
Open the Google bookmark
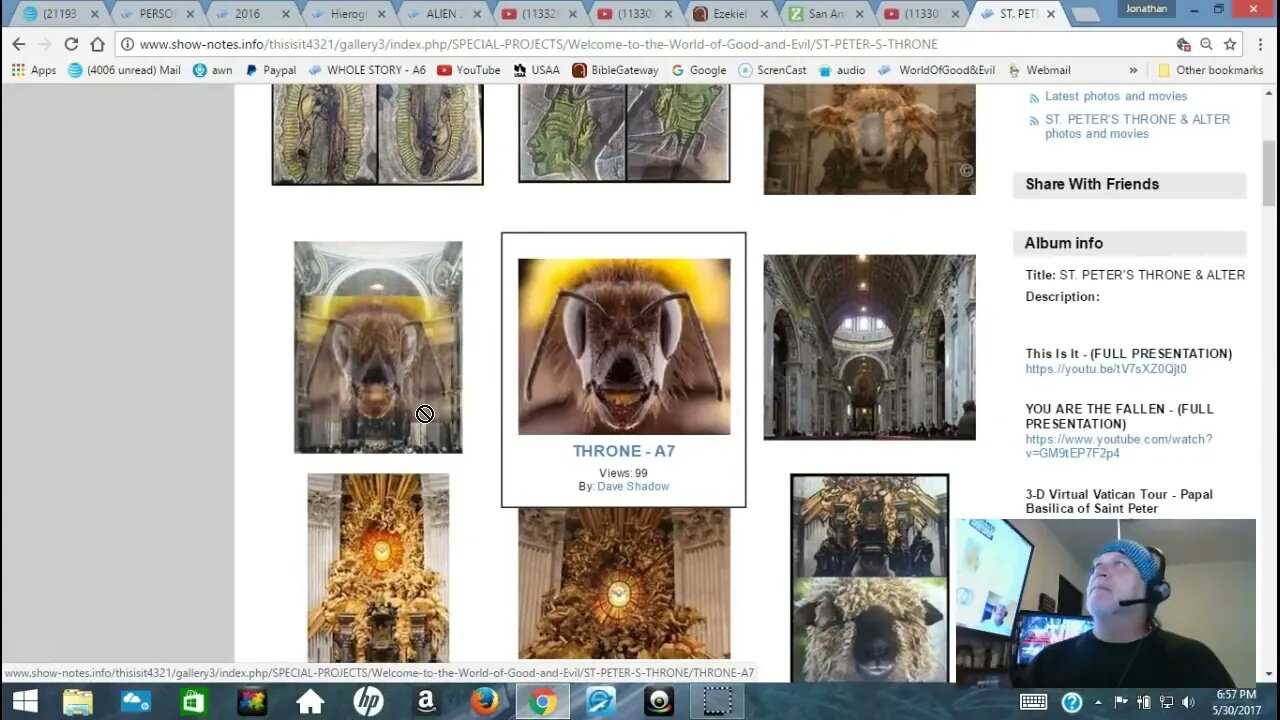698,70
